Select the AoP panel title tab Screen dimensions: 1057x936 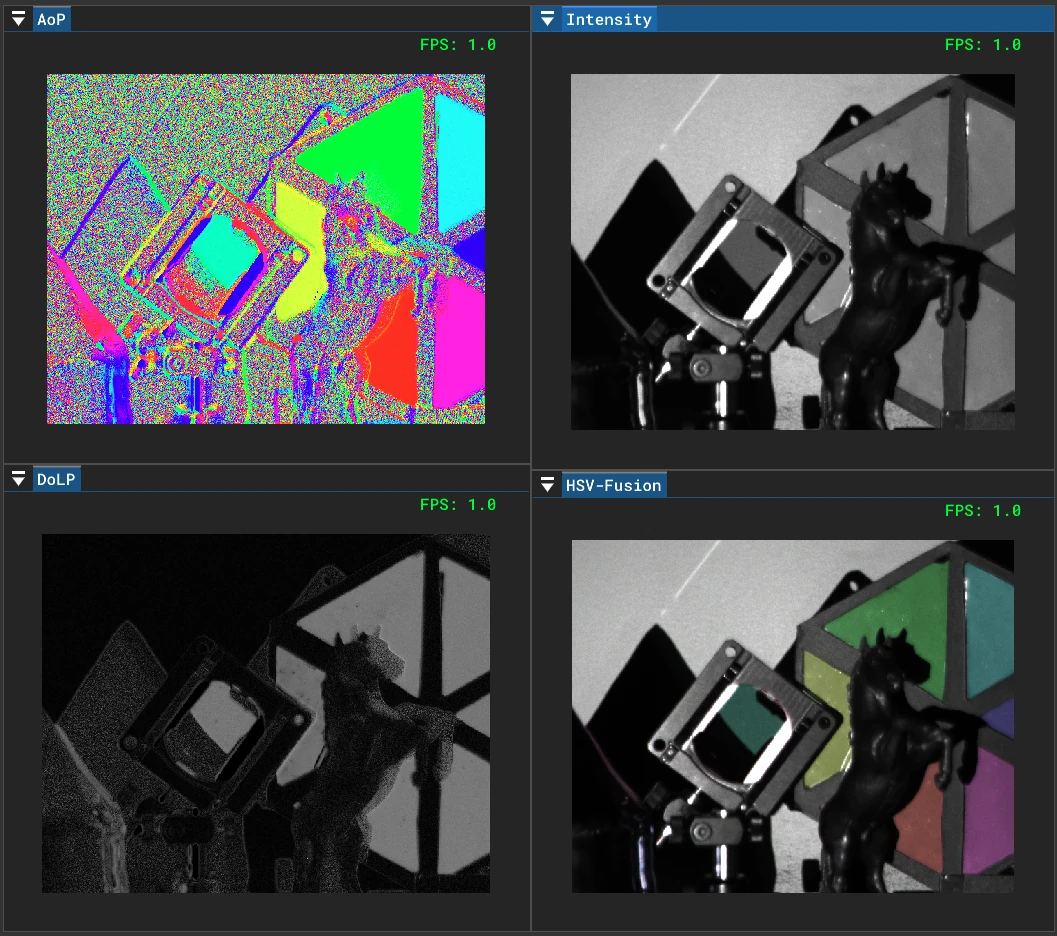click(x=51, y=17)
